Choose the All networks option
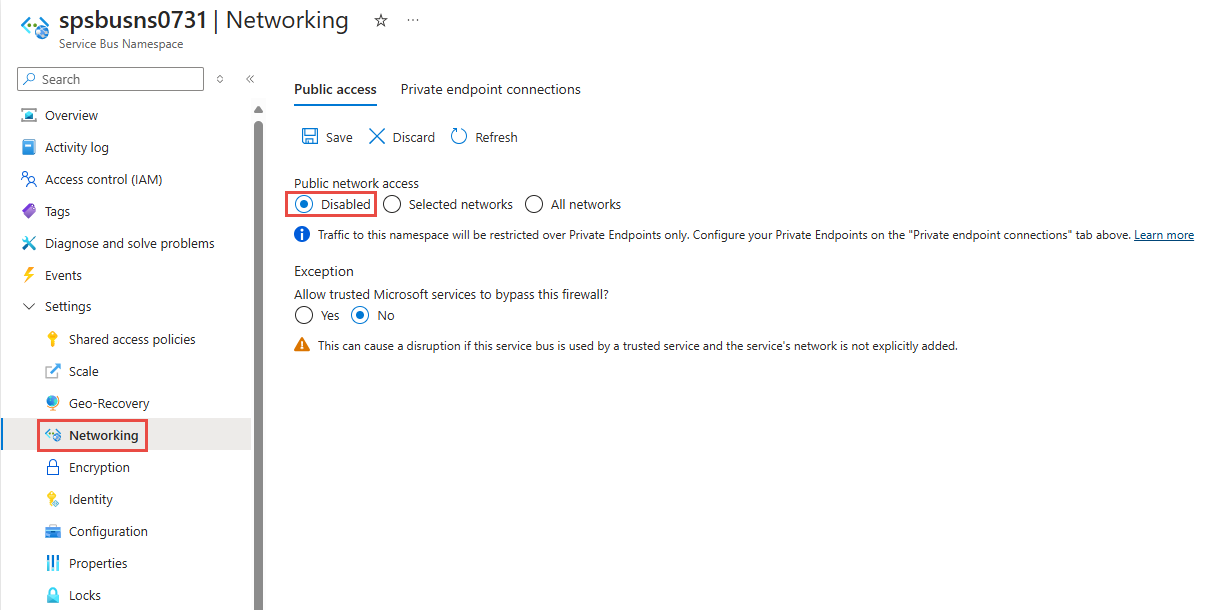 click(x=534, y=203)
